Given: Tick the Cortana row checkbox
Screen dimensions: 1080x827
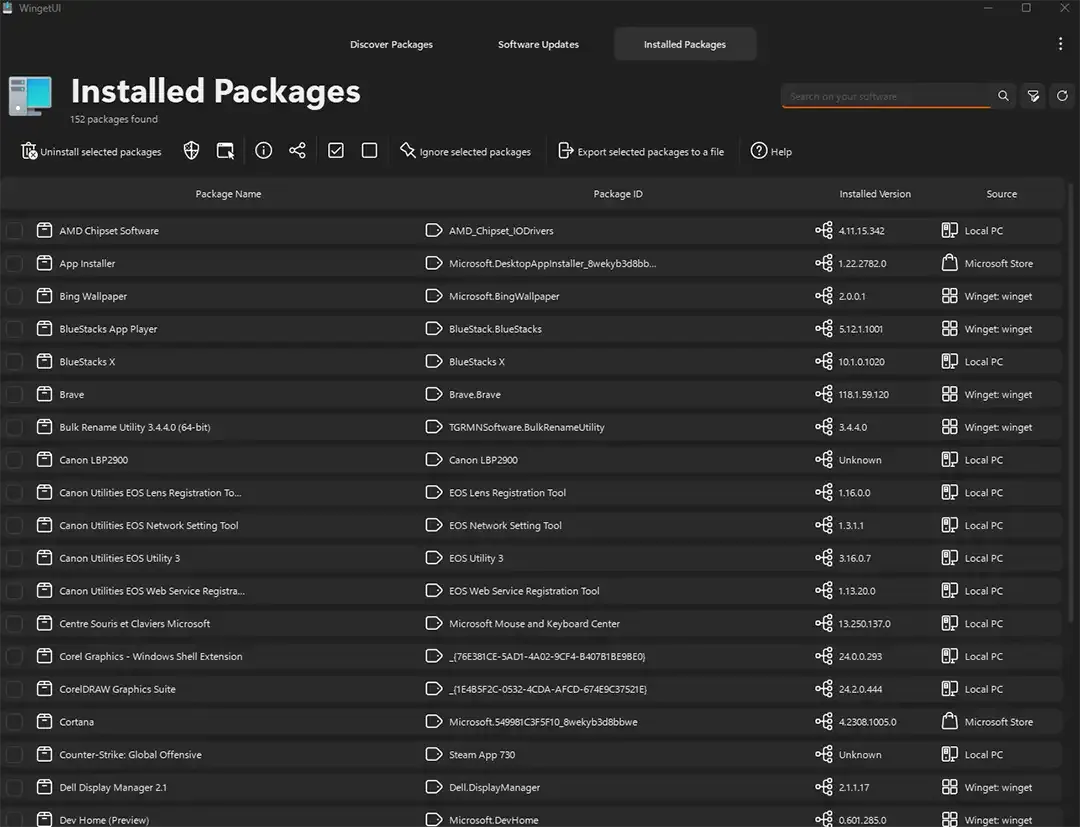Looking at the screenshot, I should coord(14,722).
